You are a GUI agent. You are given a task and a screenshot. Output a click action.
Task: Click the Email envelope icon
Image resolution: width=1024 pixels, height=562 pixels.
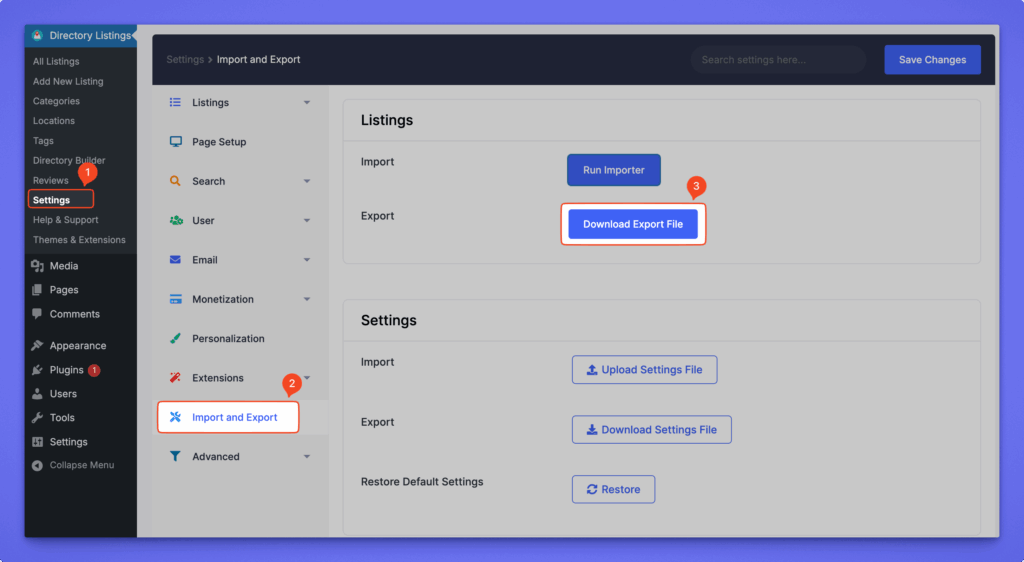tap(175, 260)
